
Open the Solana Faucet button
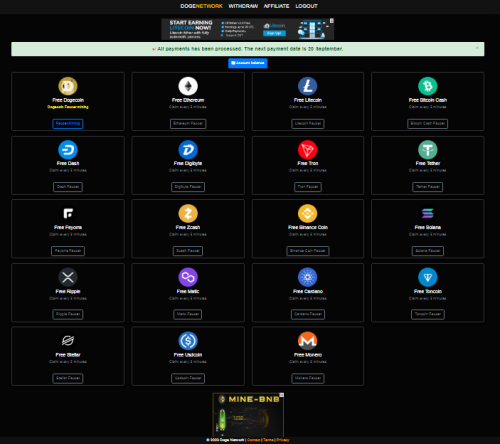click(x=428, y=251)
